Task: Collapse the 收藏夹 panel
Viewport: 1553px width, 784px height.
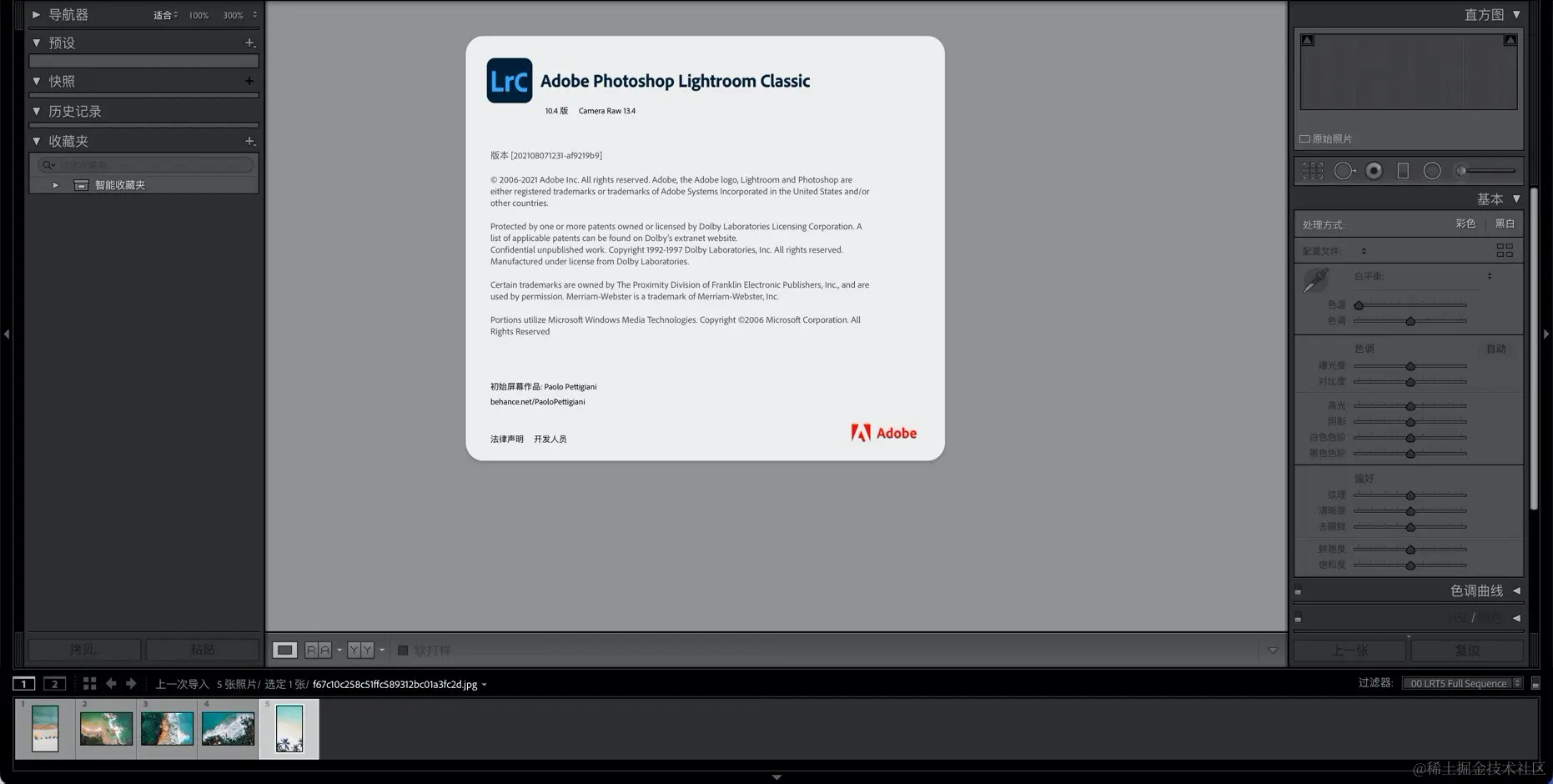Action: click(x=36, y=141)
